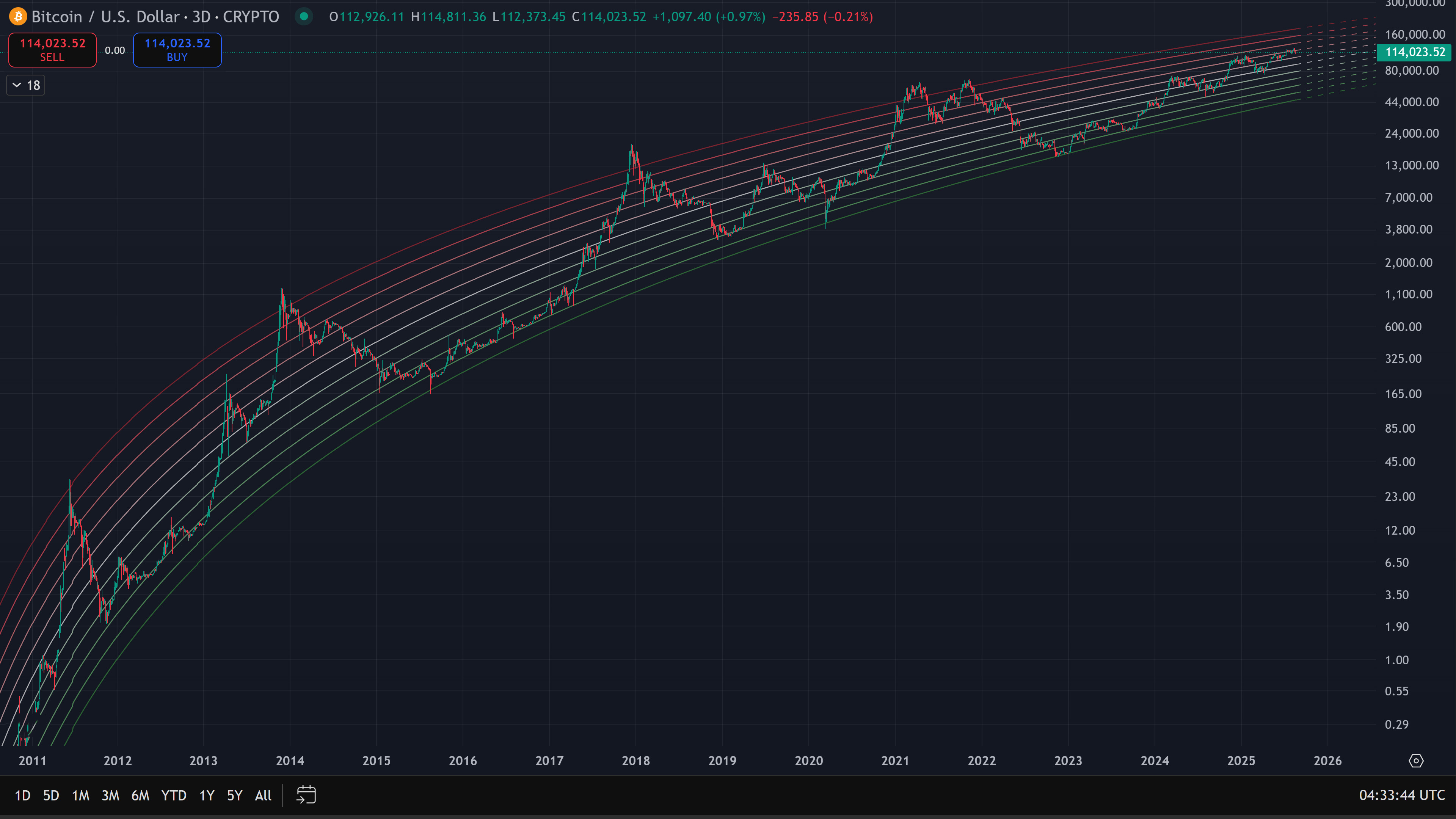
Task: Set range to 1Y
Action: [206, 795]
